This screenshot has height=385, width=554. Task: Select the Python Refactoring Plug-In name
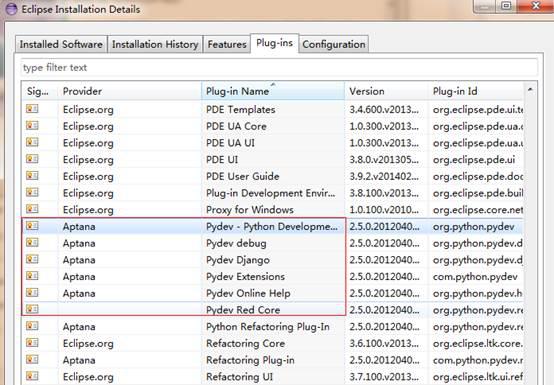[x=268, y=326]
